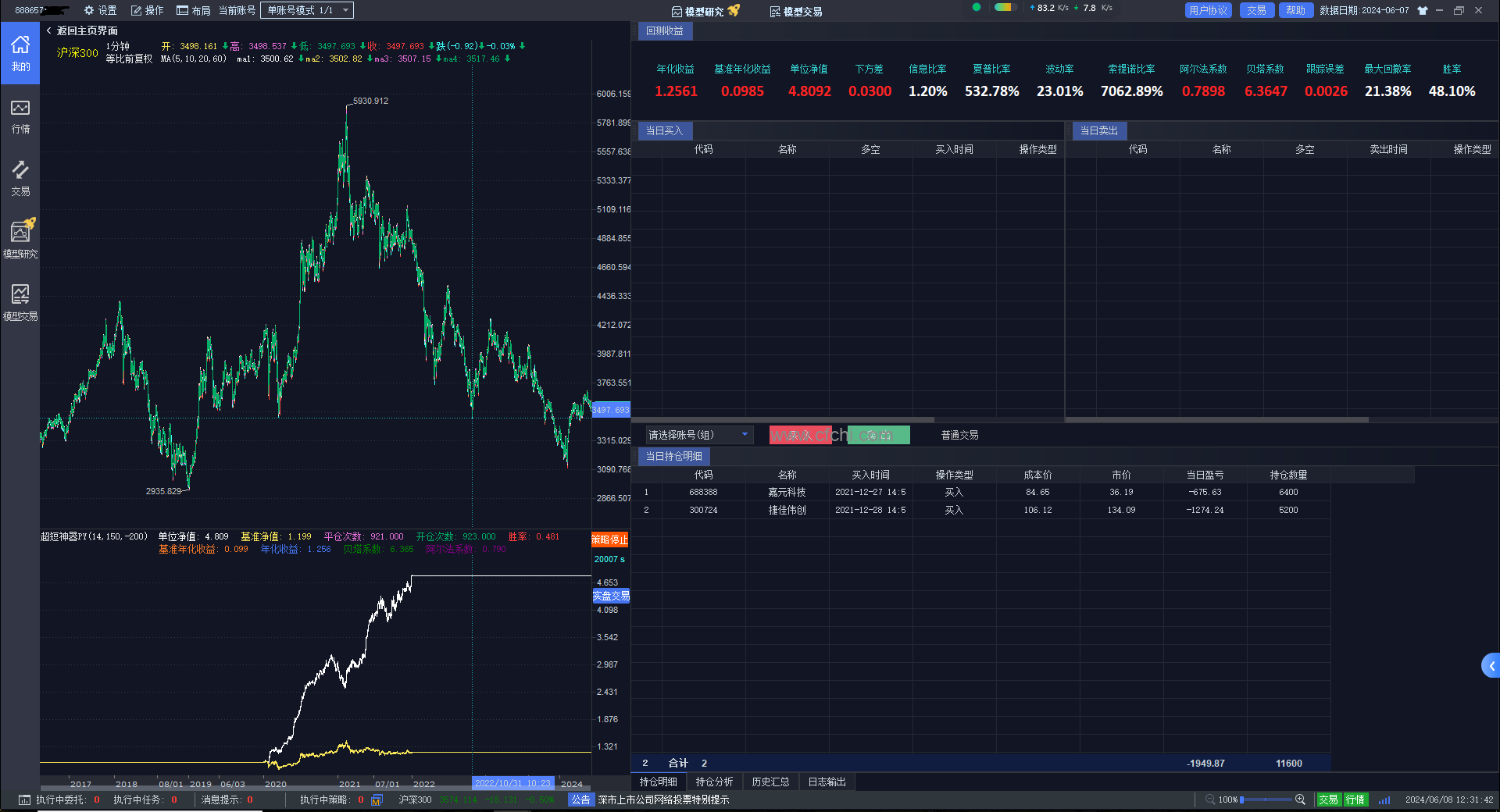1500x812 pixels.
Task: Click the 普通交易 link
Action: tap(960, 435)
